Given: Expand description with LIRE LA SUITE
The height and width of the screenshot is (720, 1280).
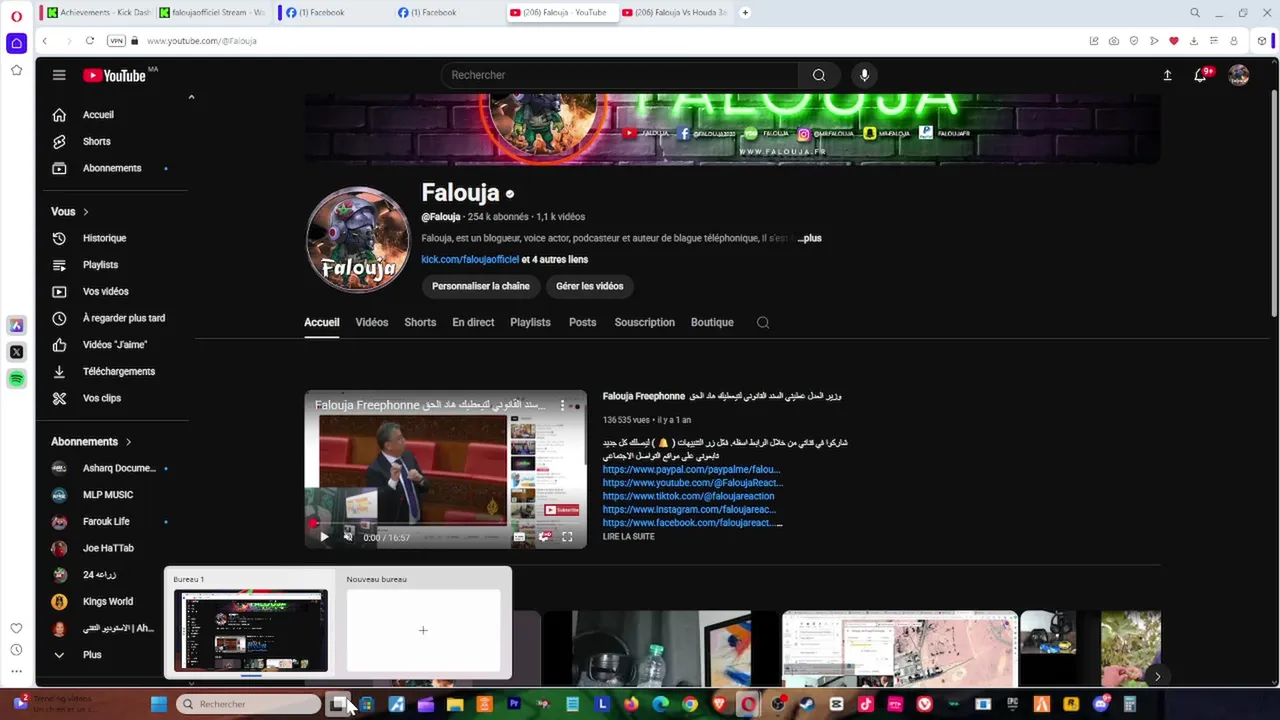Looking at the screenshot, I should [628, 537].
